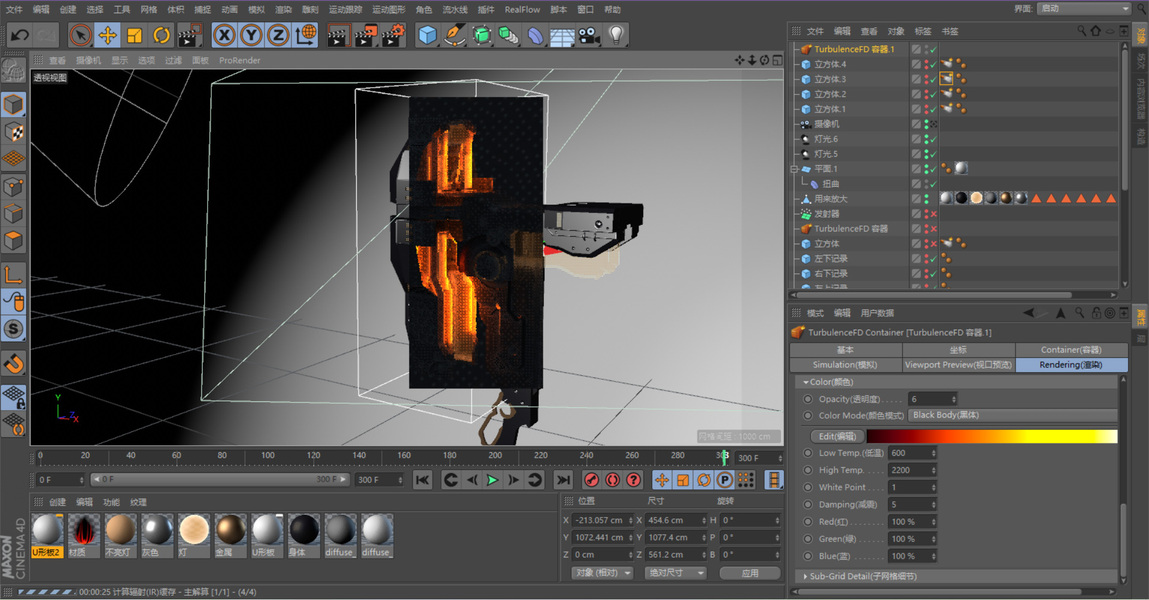Open Color Mode Black Body dropdown
Image resolution: width=1149 pixels, height=600 pixels.
[x=1012, y=415]
